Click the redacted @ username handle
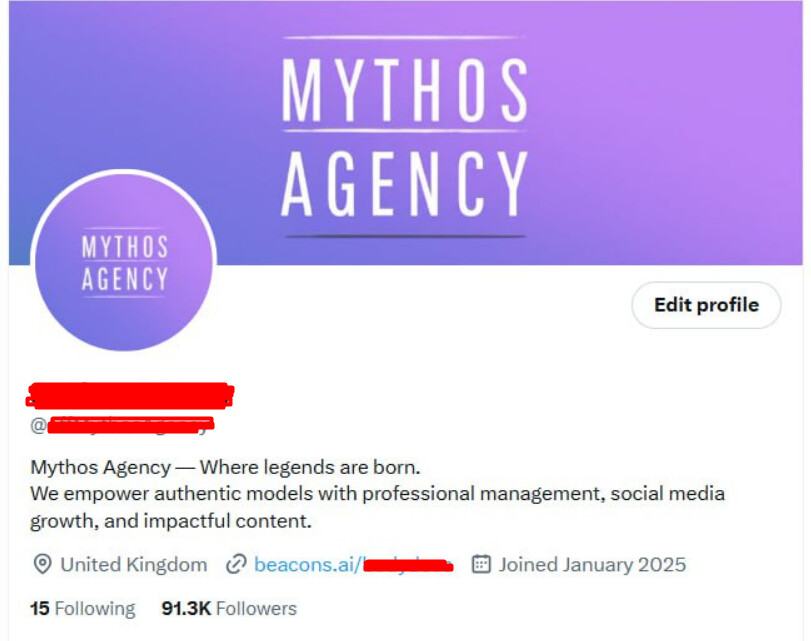The width and height of the screenshot is (811, 641). pos(130,425)
